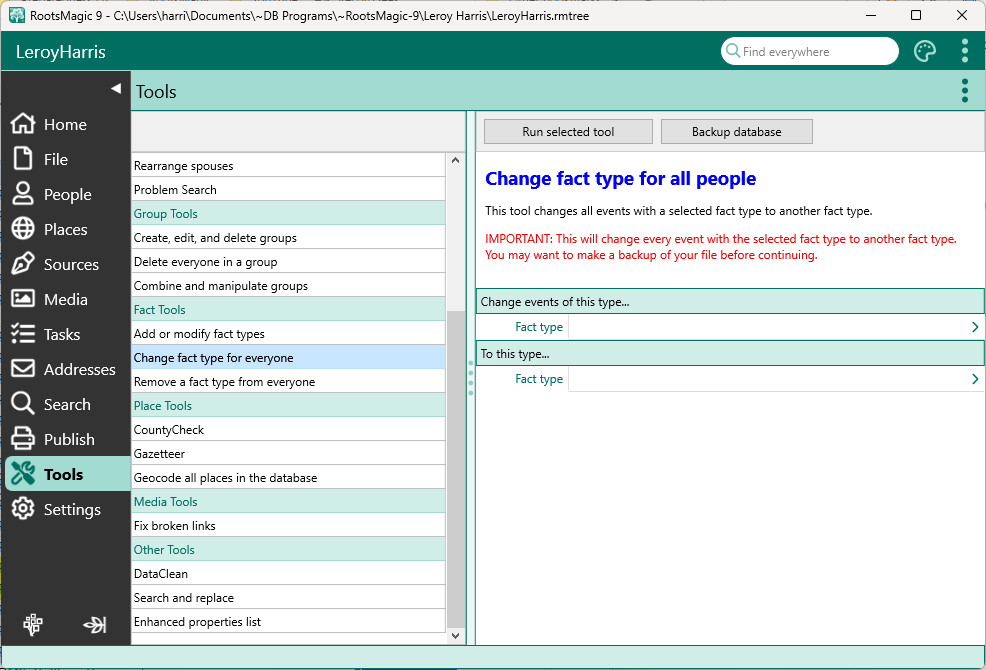Click the pedigree tree icon at sidebar bottom
Screen dimensions: 986x670
tap(33, 625)
